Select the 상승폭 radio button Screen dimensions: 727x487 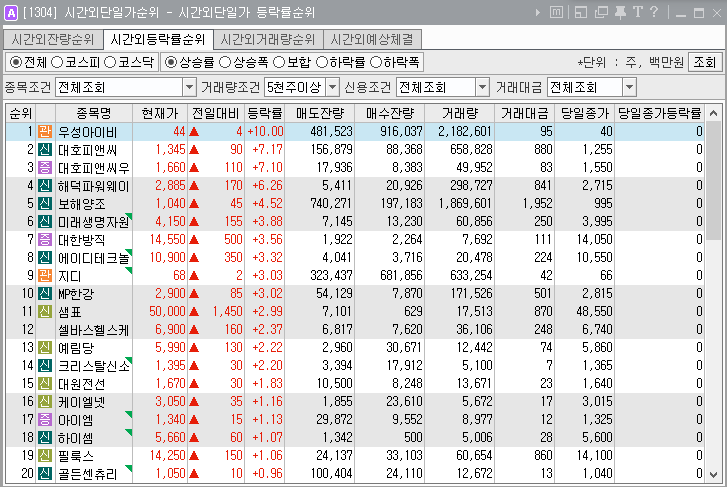click(225, 62)
